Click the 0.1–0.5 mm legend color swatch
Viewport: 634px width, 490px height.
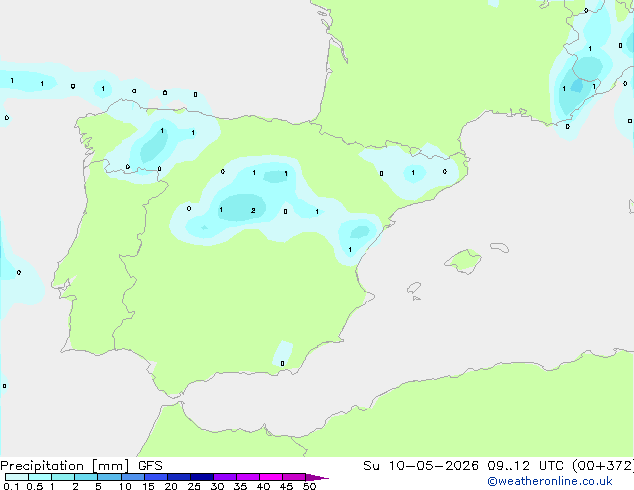pos(17,477)
